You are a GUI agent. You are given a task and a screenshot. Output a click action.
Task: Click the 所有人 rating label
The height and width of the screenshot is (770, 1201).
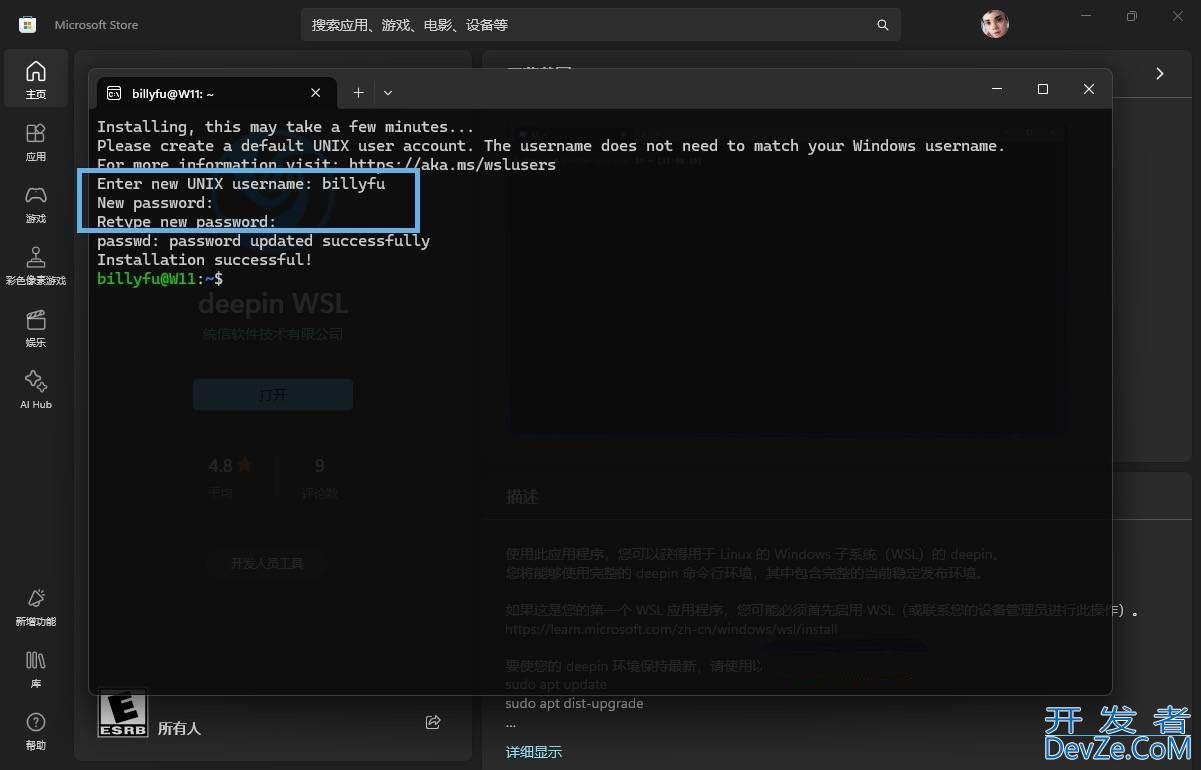coord(179,729)
